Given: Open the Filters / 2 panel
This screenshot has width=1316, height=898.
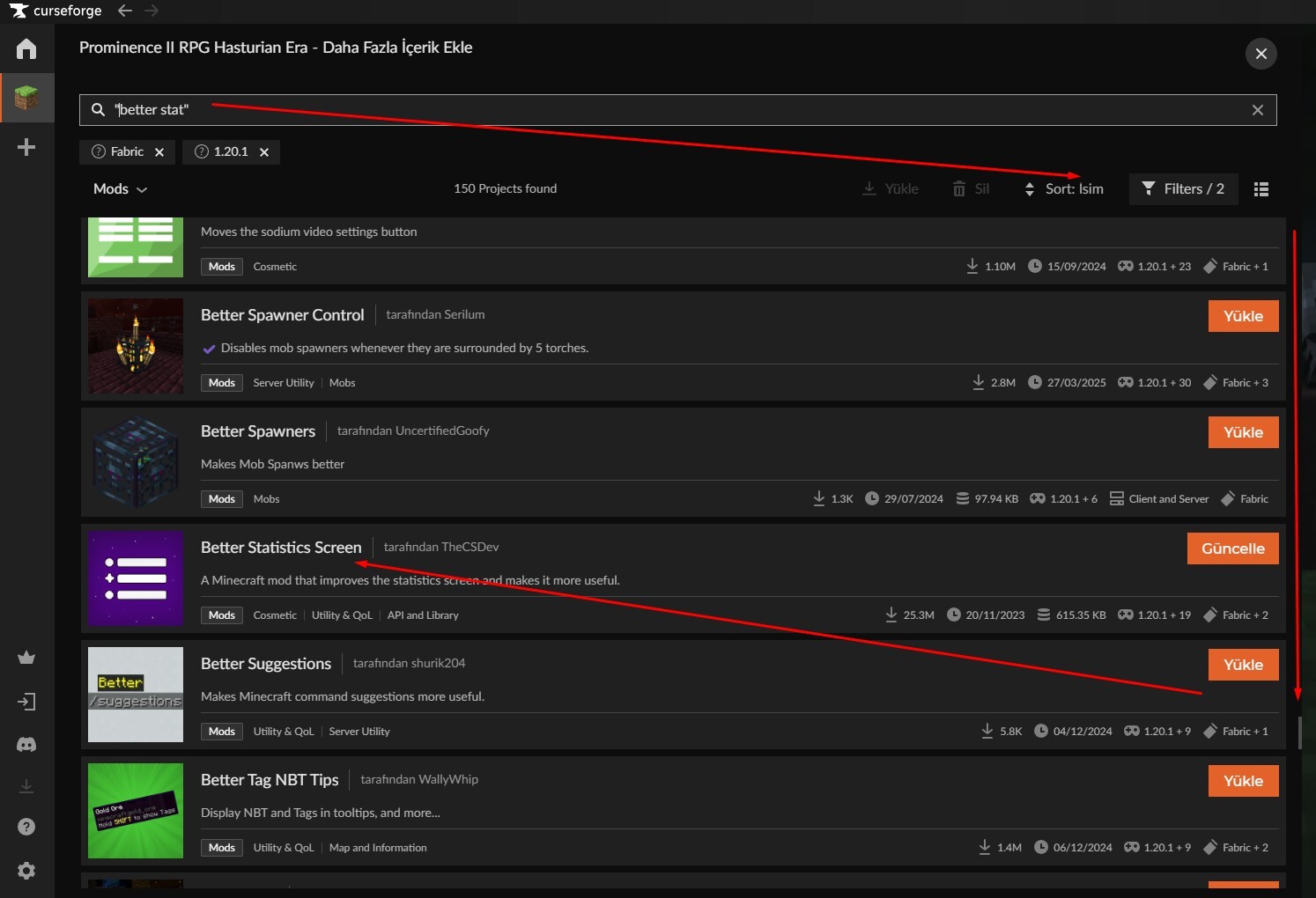Looking at the screenshot, I should pyautogui.click(x=1183, y=189).
